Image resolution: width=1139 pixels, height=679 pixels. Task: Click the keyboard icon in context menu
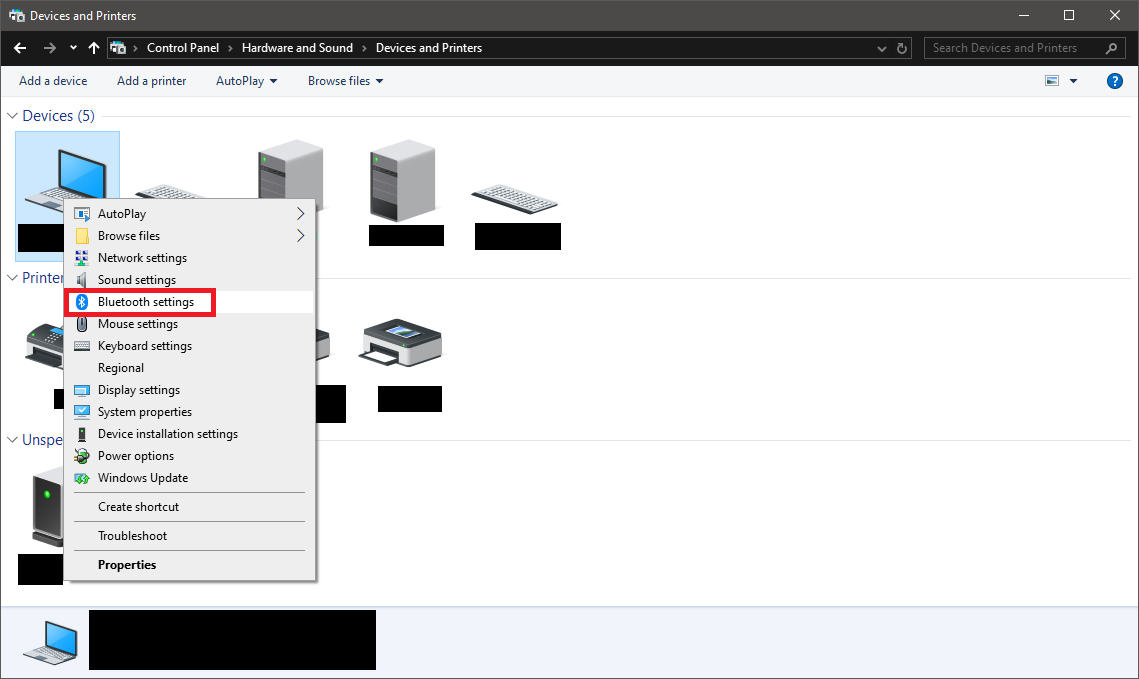82,346
